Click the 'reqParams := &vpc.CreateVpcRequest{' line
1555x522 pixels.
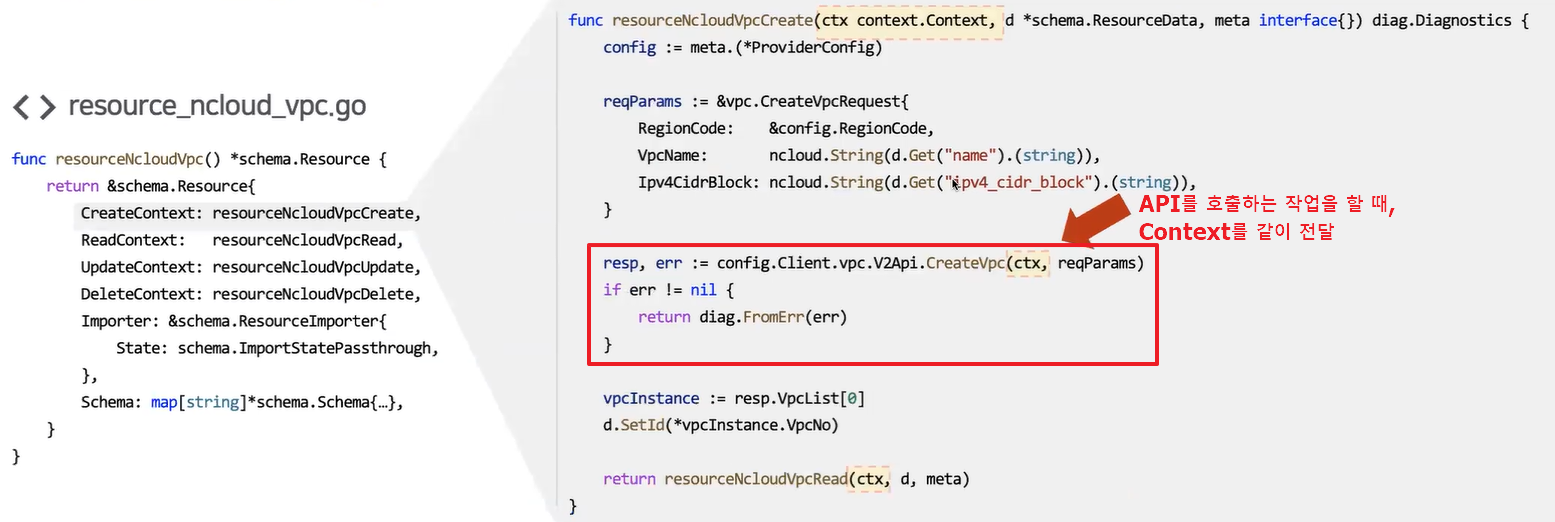756,101
